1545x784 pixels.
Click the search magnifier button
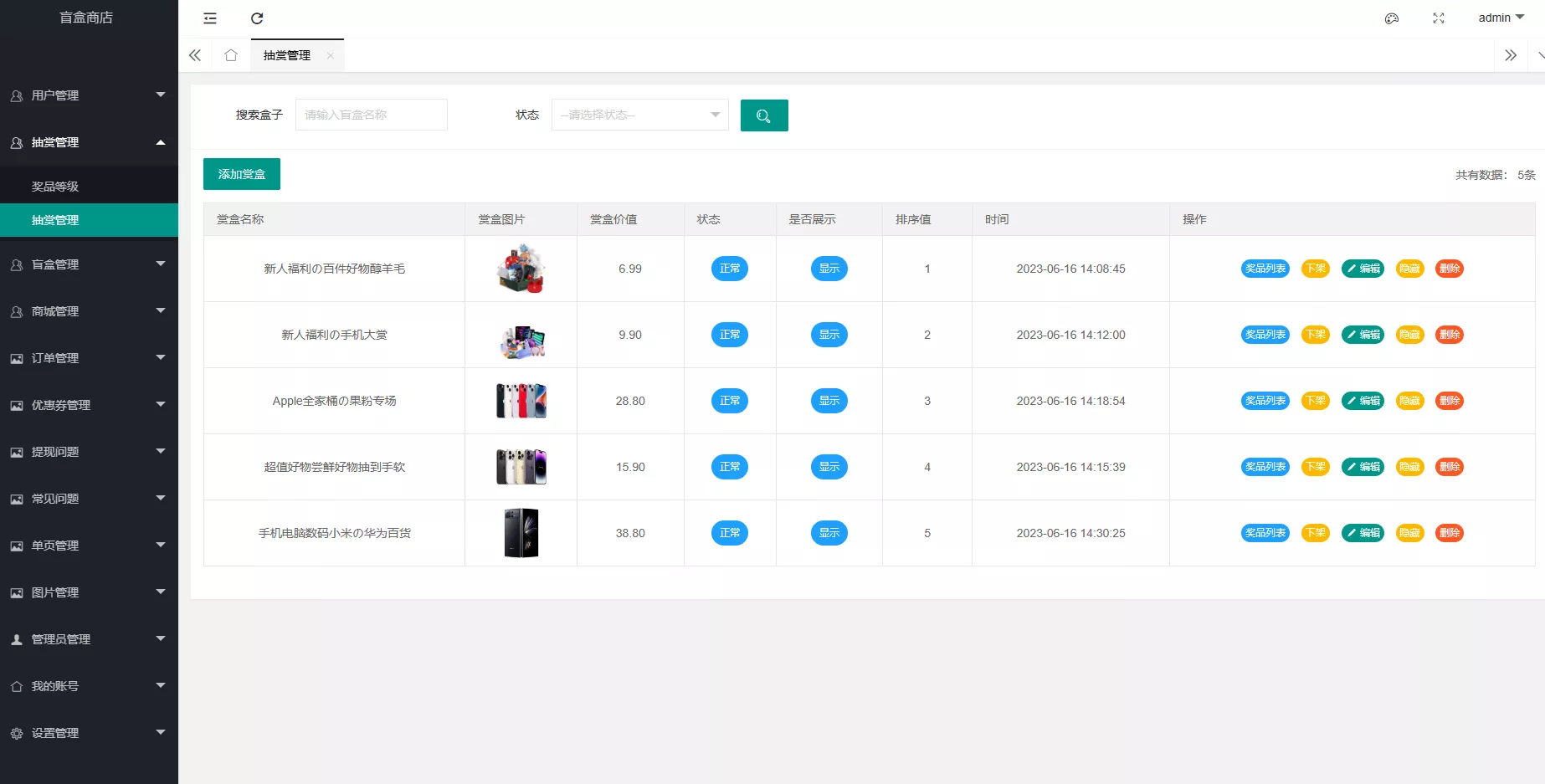(x=763, y=115)
